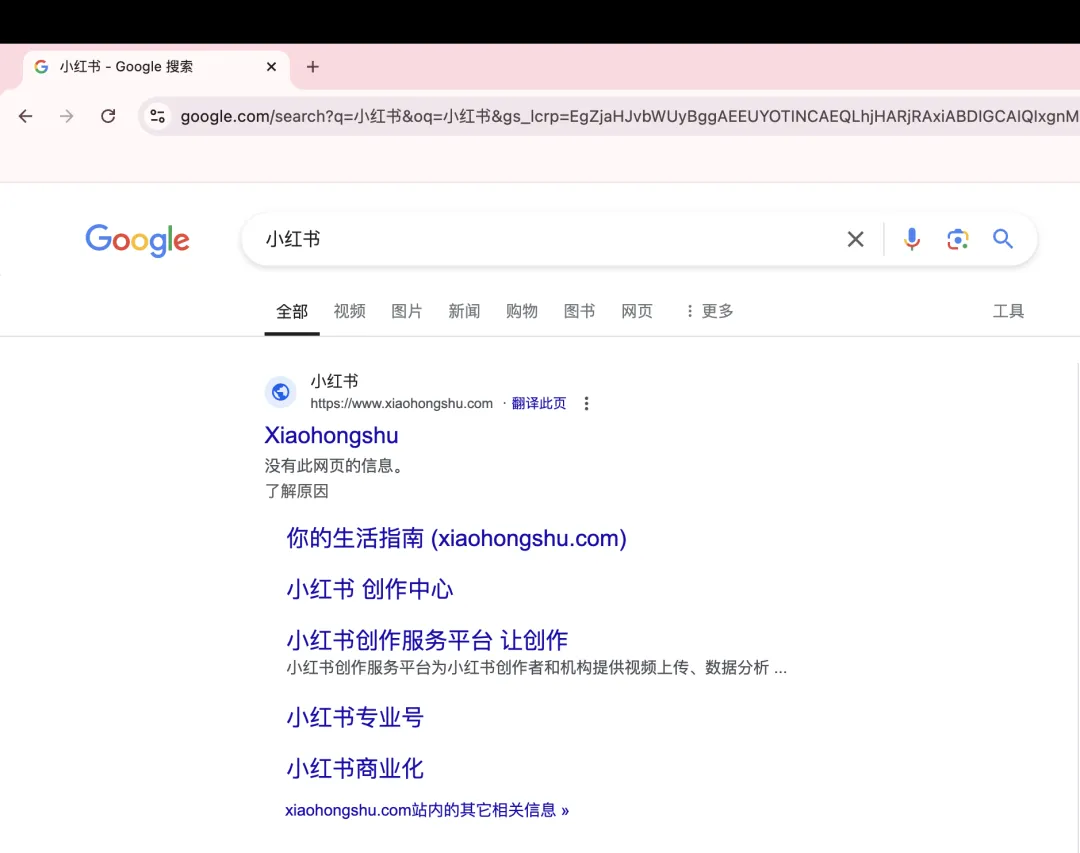Open the 小红书专业号 sitelink
This screenshot has width=1080, height=853.
coord(355,717)
